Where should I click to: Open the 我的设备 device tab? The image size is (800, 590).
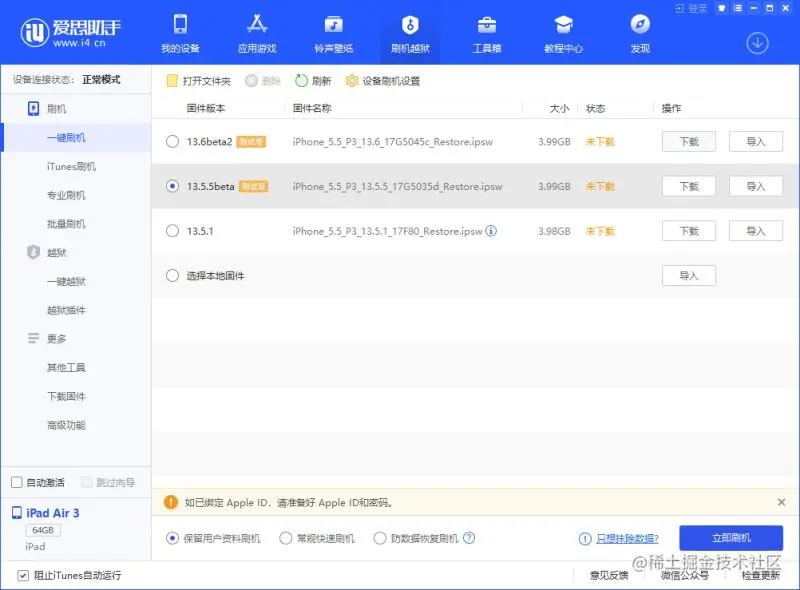click(x=180, y=34)
